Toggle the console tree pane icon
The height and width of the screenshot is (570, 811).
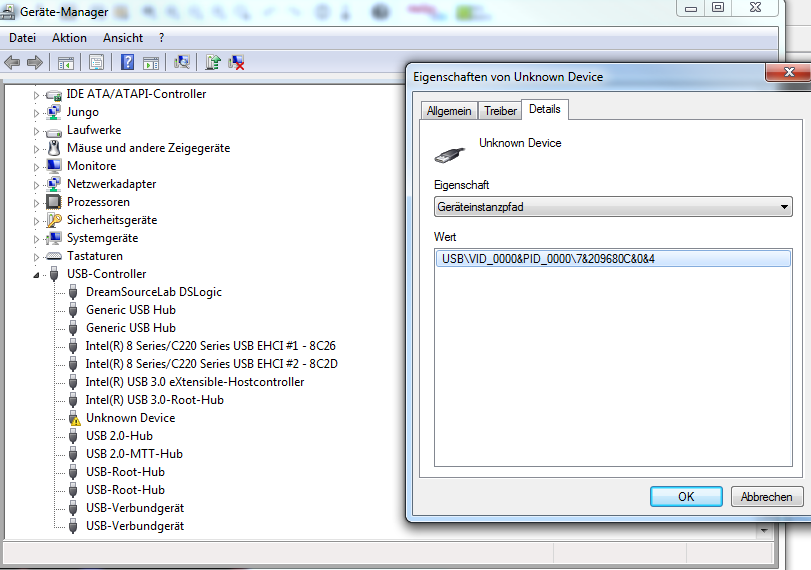[66, 63]
